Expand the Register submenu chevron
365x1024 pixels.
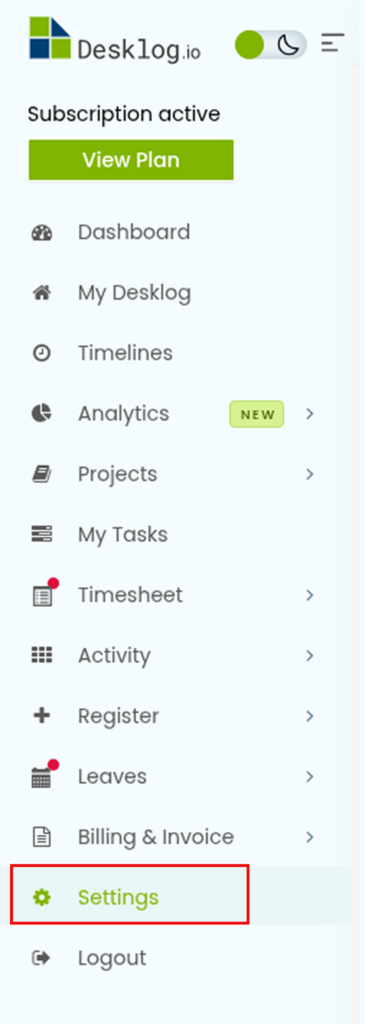[310, 716]
